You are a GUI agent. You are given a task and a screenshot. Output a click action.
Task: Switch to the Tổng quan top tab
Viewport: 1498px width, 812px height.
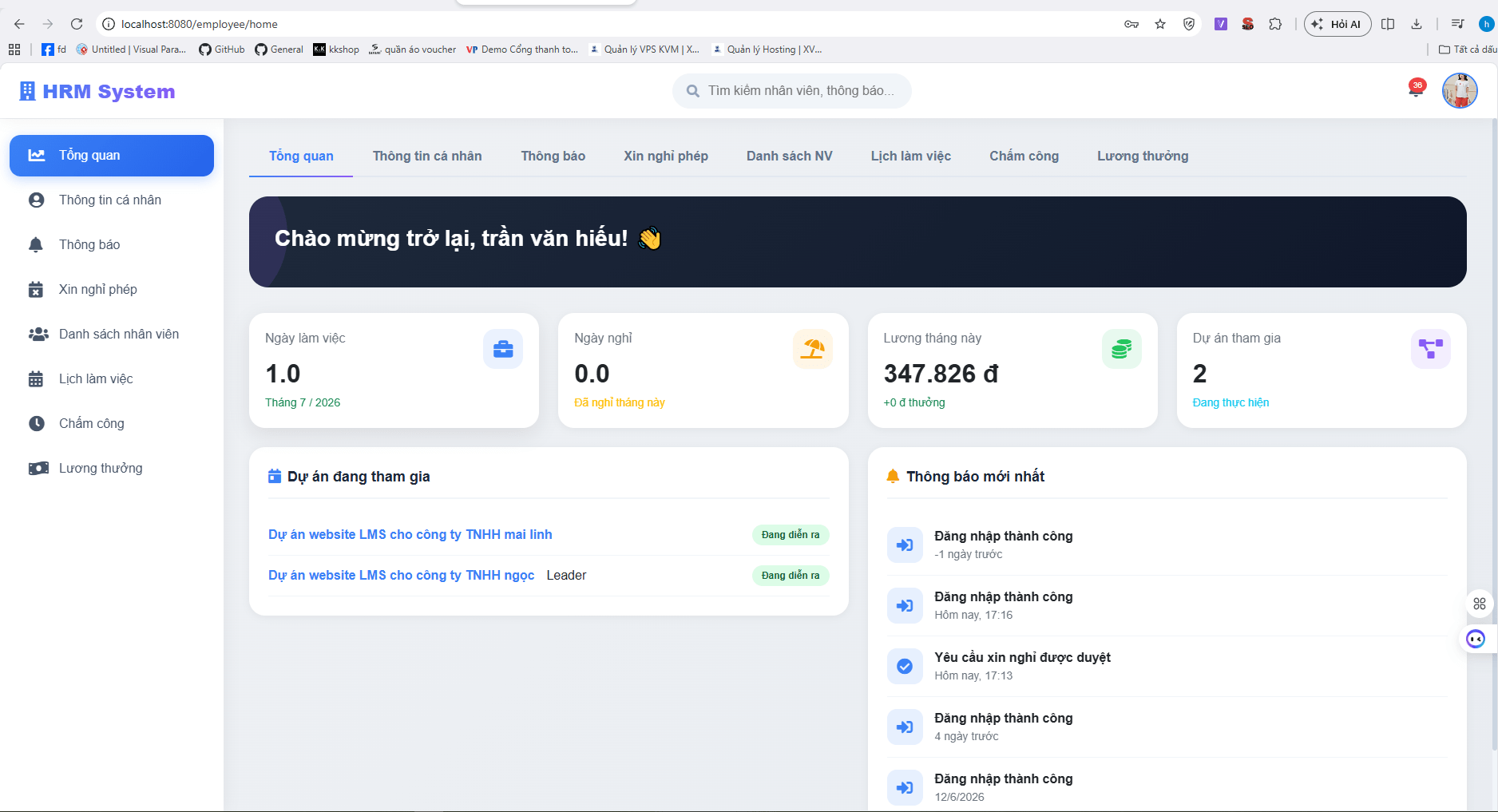click(x=301, y=156)
